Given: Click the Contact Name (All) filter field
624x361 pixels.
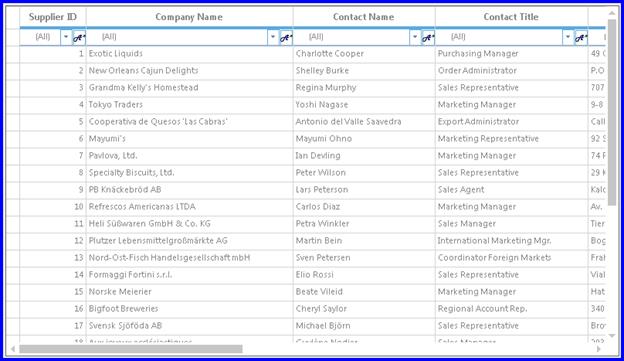Looking at the screenshot, I should click(x=352, y=37).
